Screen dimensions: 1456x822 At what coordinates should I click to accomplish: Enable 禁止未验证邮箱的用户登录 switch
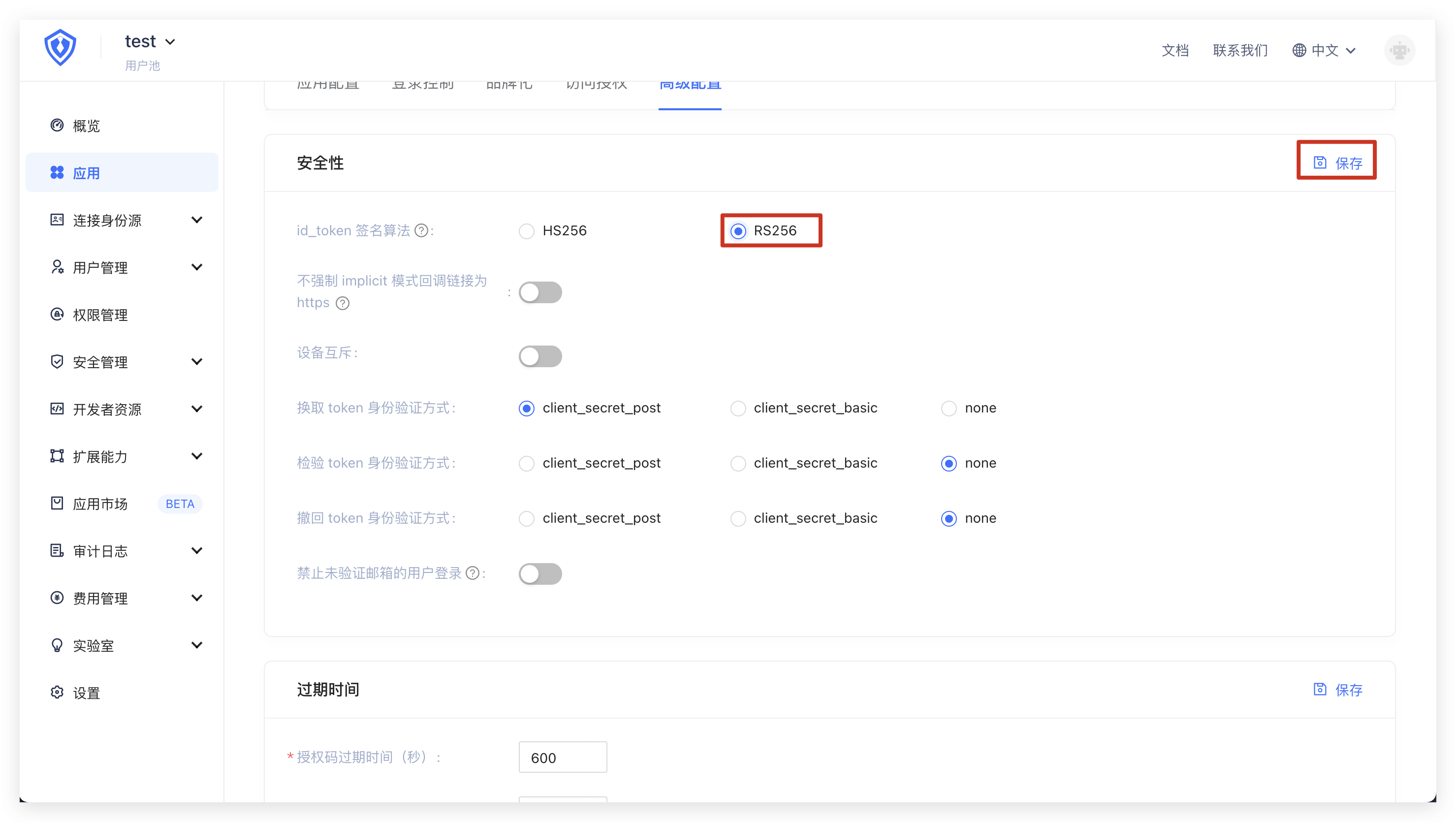pyautogui.click(x=540, y=574)
